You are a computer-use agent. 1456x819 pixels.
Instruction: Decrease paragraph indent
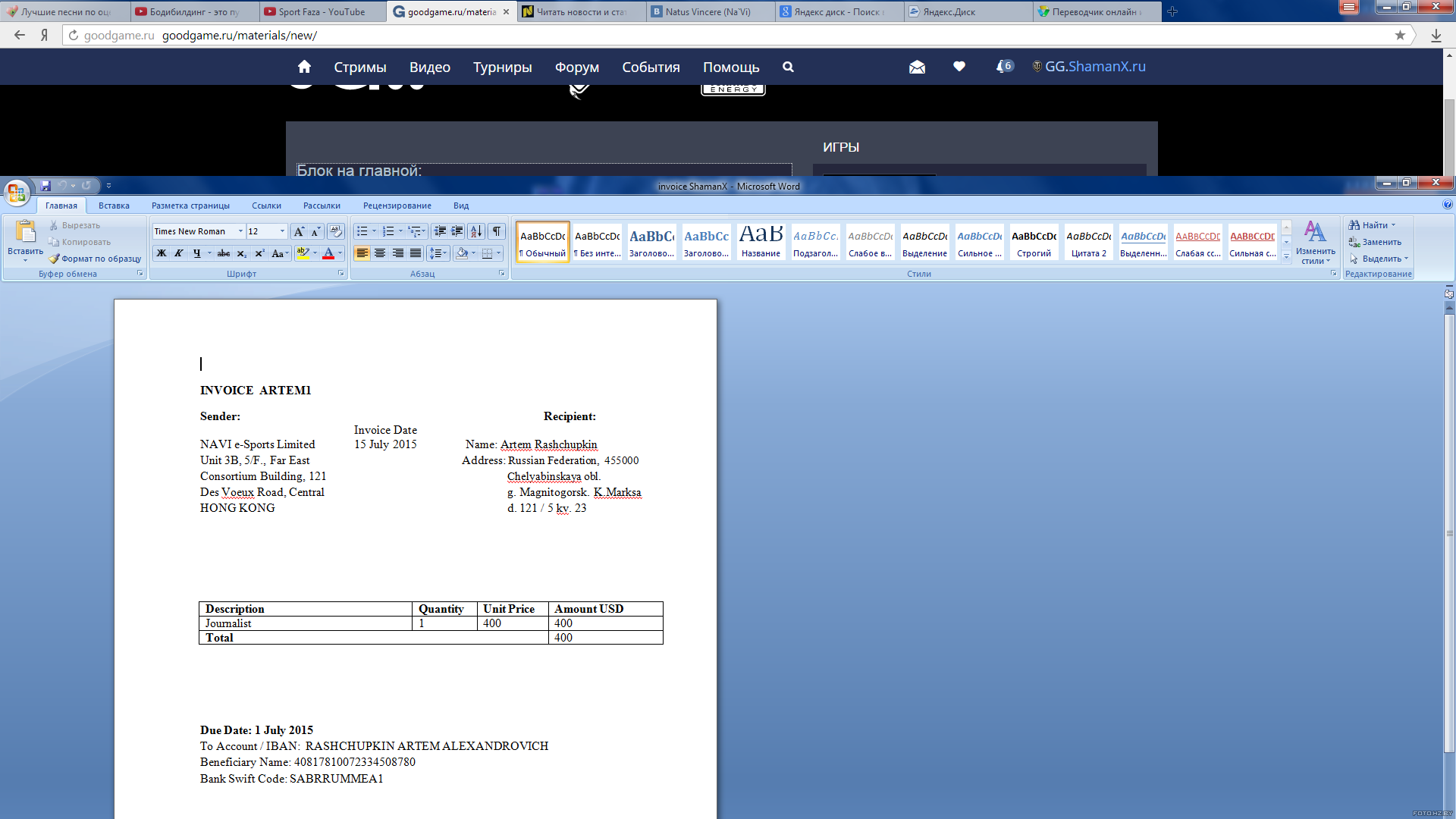point(440,231)
